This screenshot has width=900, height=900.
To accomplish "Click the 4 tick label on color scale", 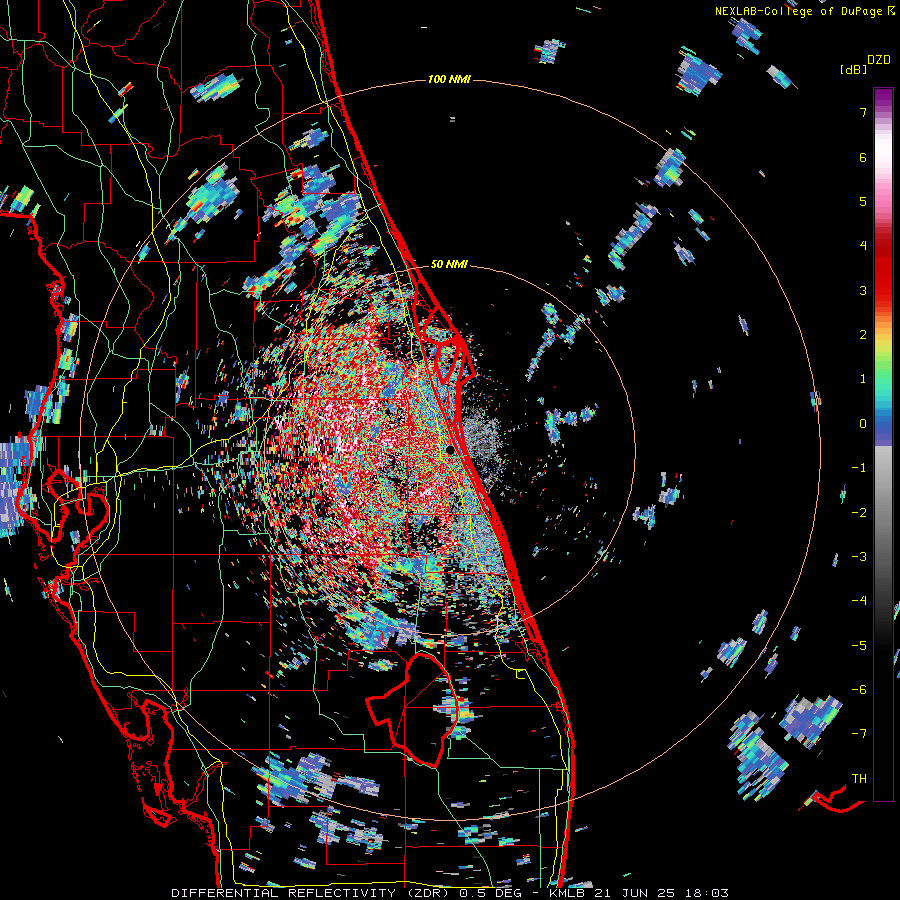I will [863, 246].
